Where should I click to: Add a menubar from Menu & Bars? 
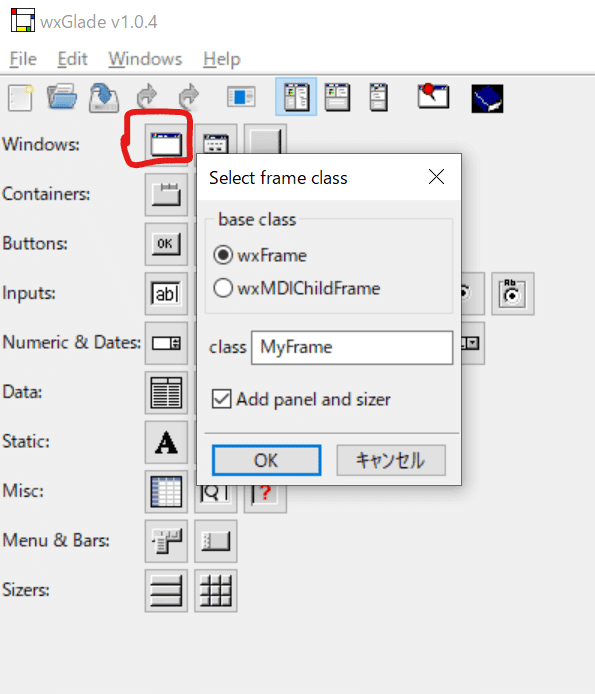pos(166,542)
